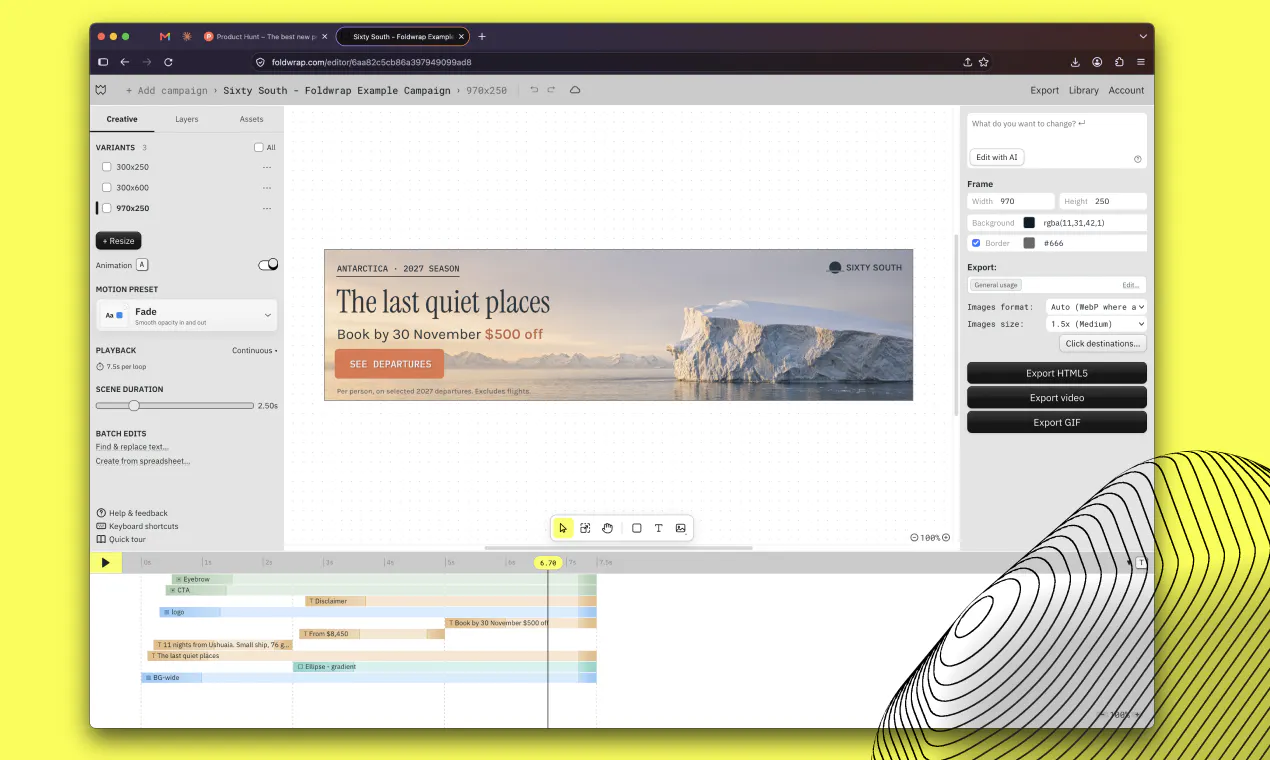
Task: Click the T icon at timeline right end
Action: (x=1141, y=563)
